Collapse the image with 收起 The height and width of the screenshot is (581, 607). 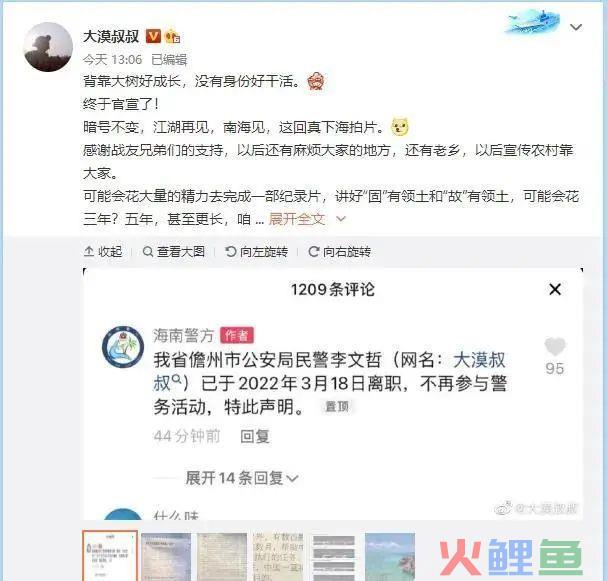coord(103,252)
